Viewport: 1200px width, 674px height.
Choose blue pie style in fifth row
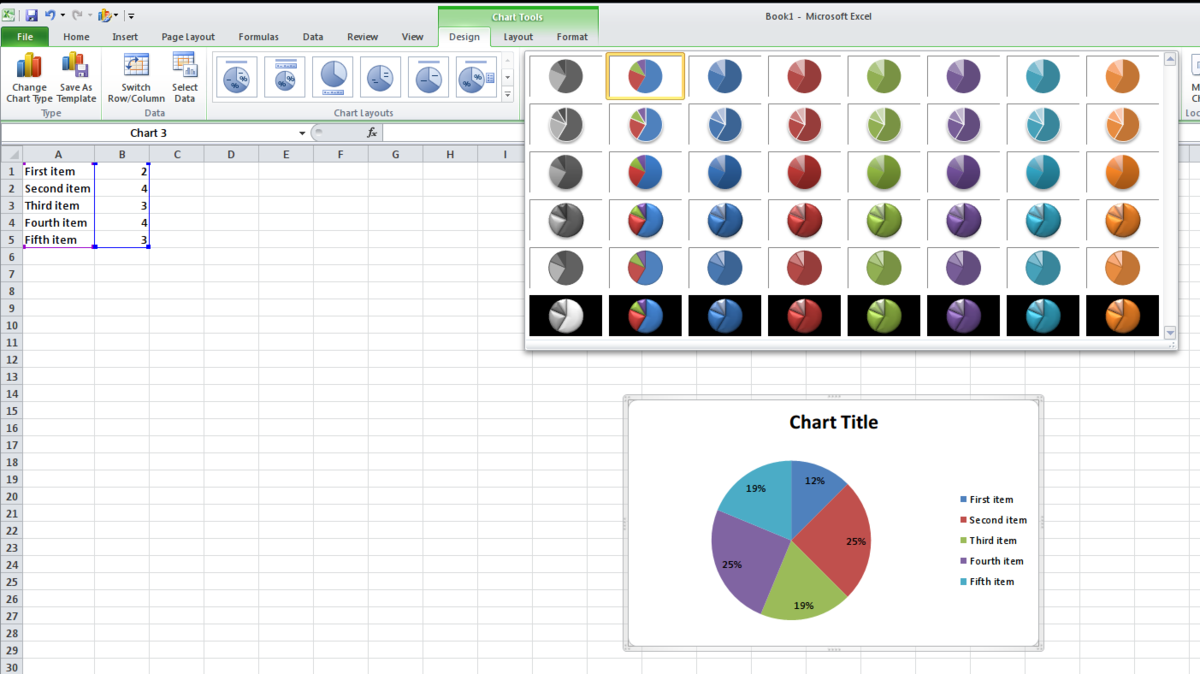coord(725,268)
